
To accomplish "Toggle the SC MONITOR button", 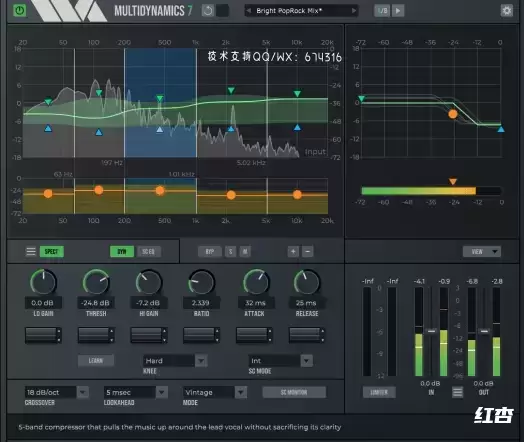I will [294, 392].
